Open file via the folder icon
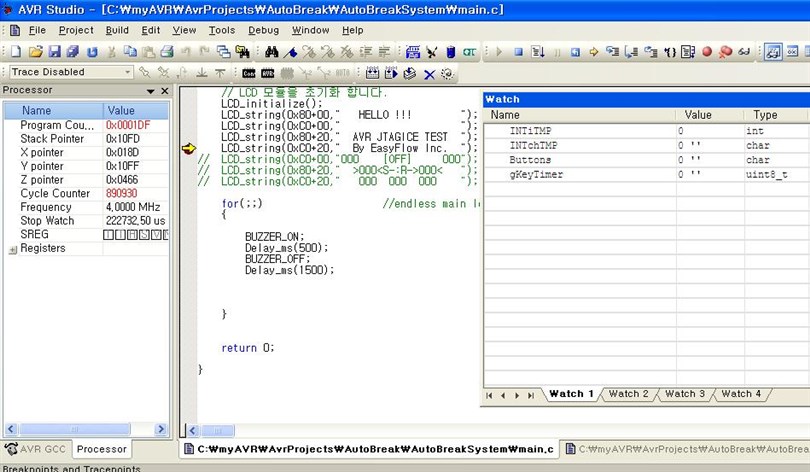 pos(35,52)
